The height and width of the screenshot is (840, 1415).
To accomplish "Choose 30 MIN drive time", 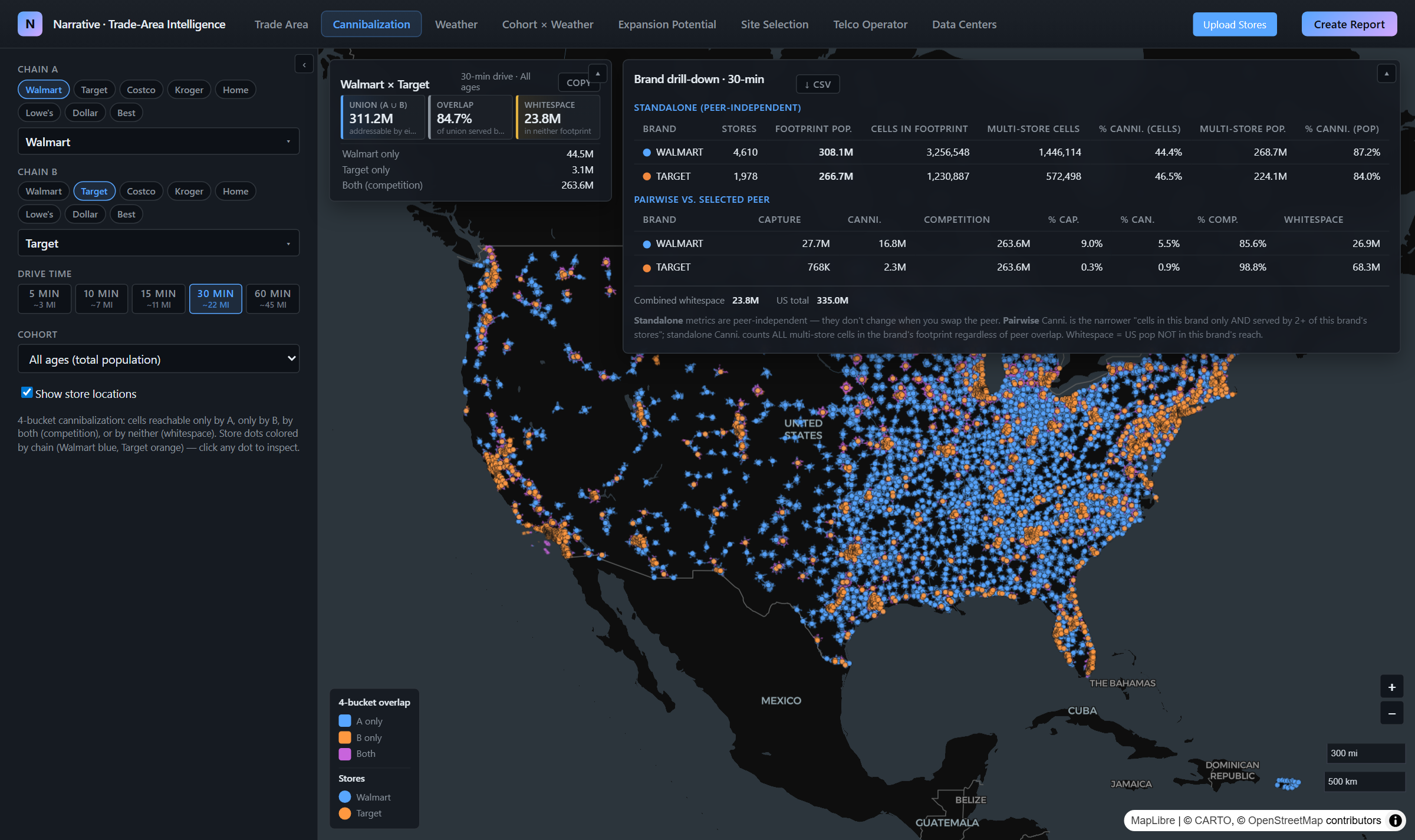I will (x=216, y=299).
